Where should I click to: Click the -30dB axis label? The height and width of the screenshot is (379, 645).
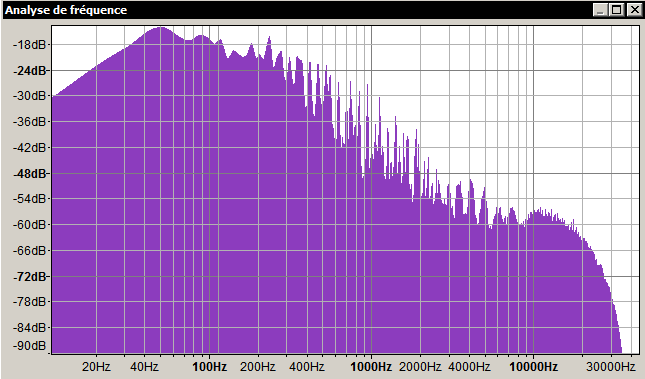coord(30,96)
